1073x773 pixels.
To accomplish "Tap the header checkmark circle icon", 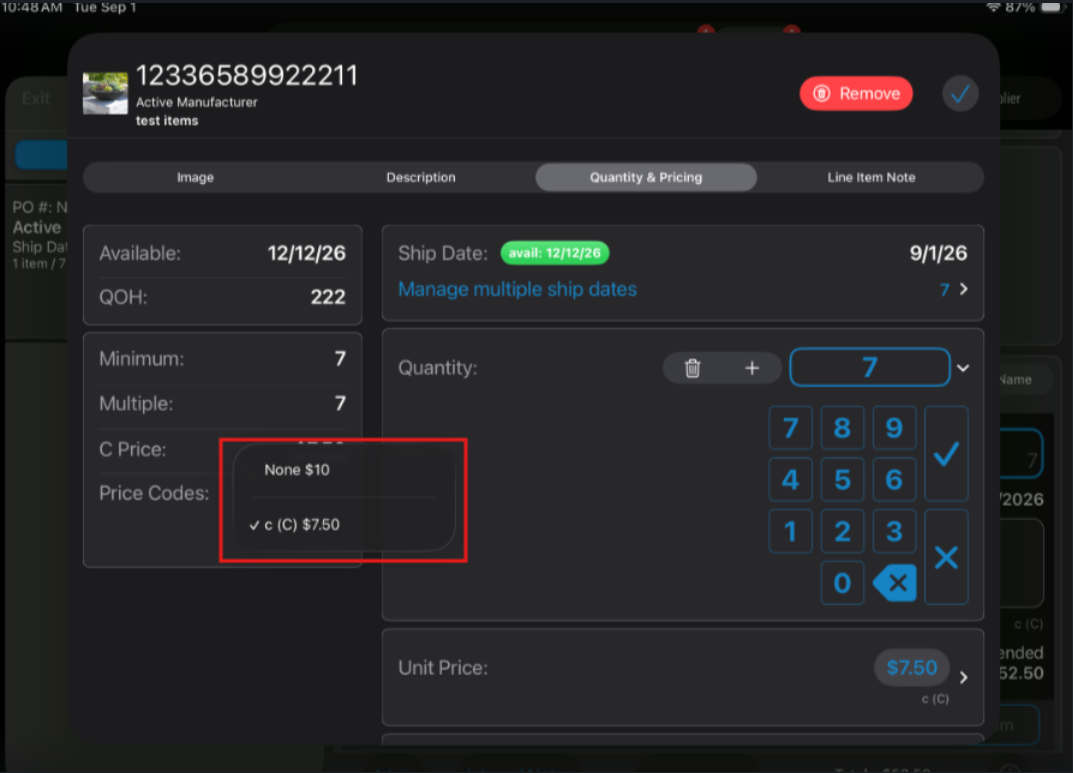I will (x=959, y=94).
